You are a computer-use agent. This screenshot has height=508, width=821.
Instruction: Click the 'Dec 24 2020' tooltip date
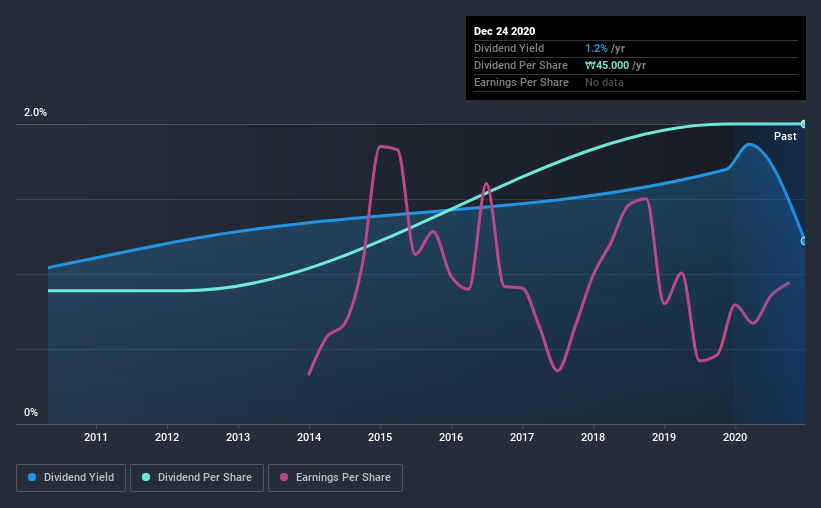(504, 31)
